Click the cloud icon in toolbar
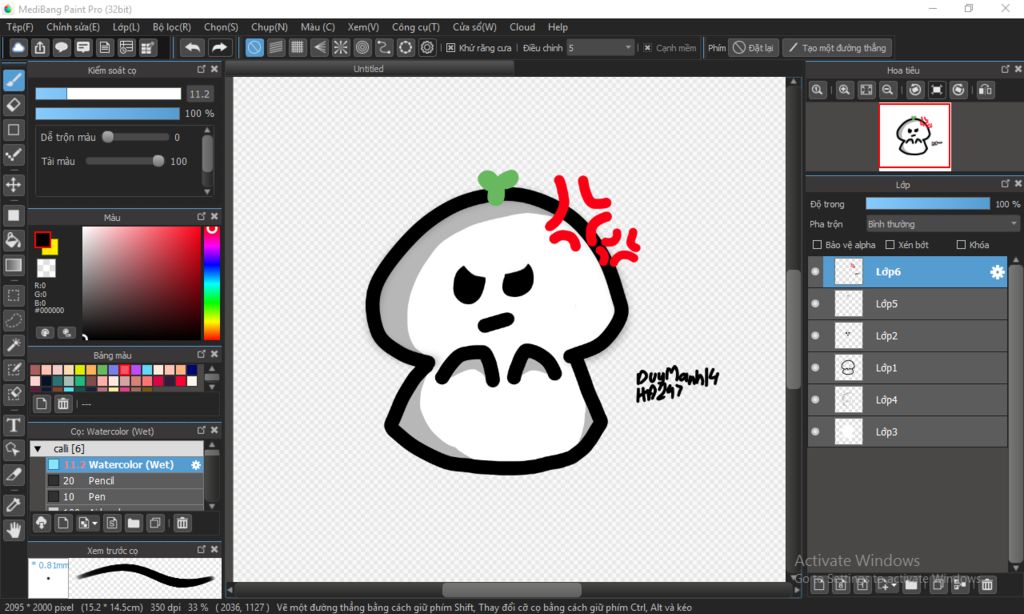The width and height of the screenshot is (1024, 614). tap(18, 48)
